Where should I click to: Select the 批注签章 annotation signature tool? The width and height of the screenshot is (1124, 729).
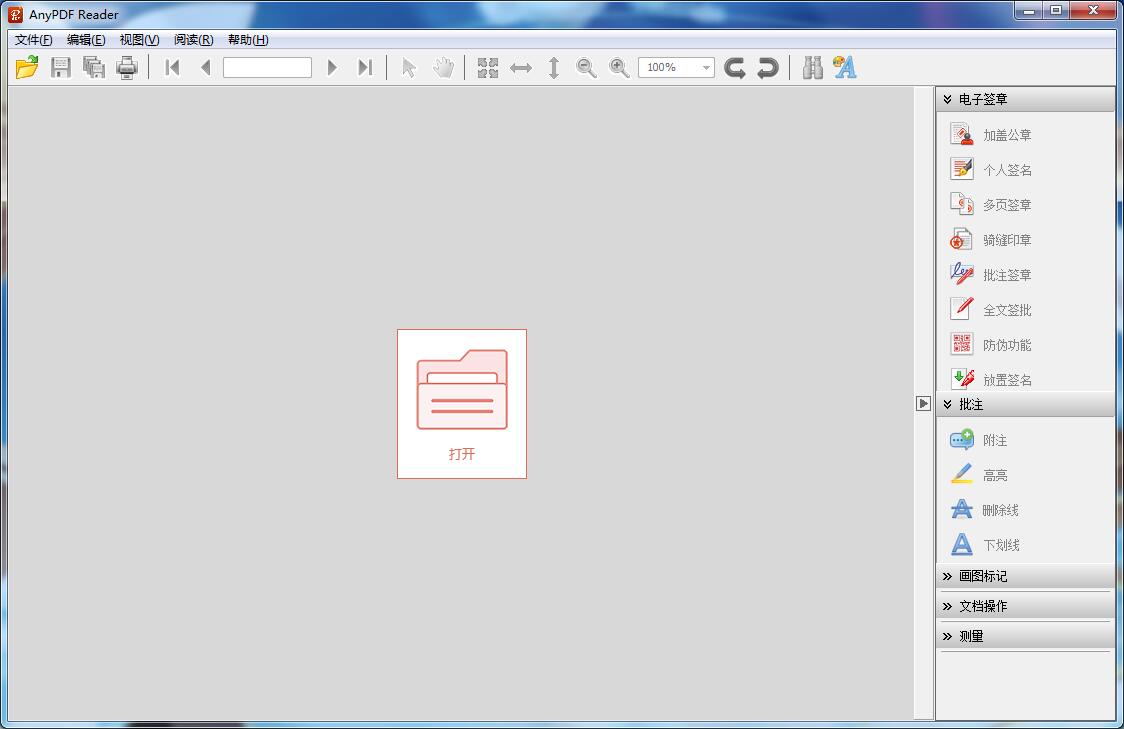(x=1006, y=274)
